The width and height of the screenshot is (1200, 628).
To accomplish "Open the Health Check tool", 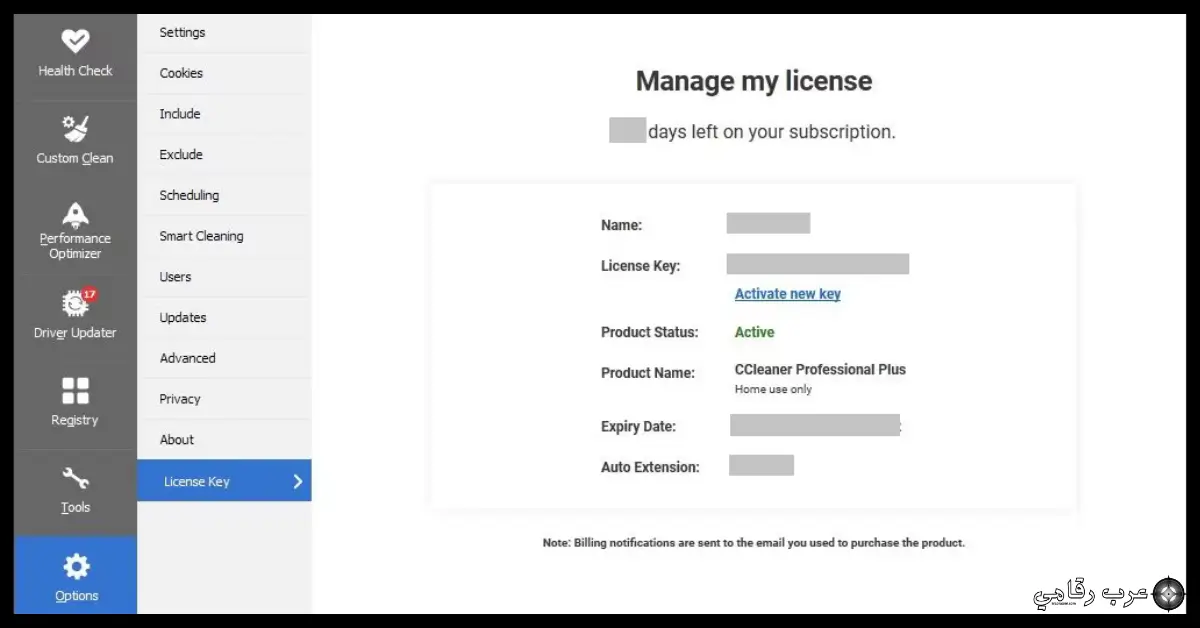I will pyautogui.click(x=75, y=55).
